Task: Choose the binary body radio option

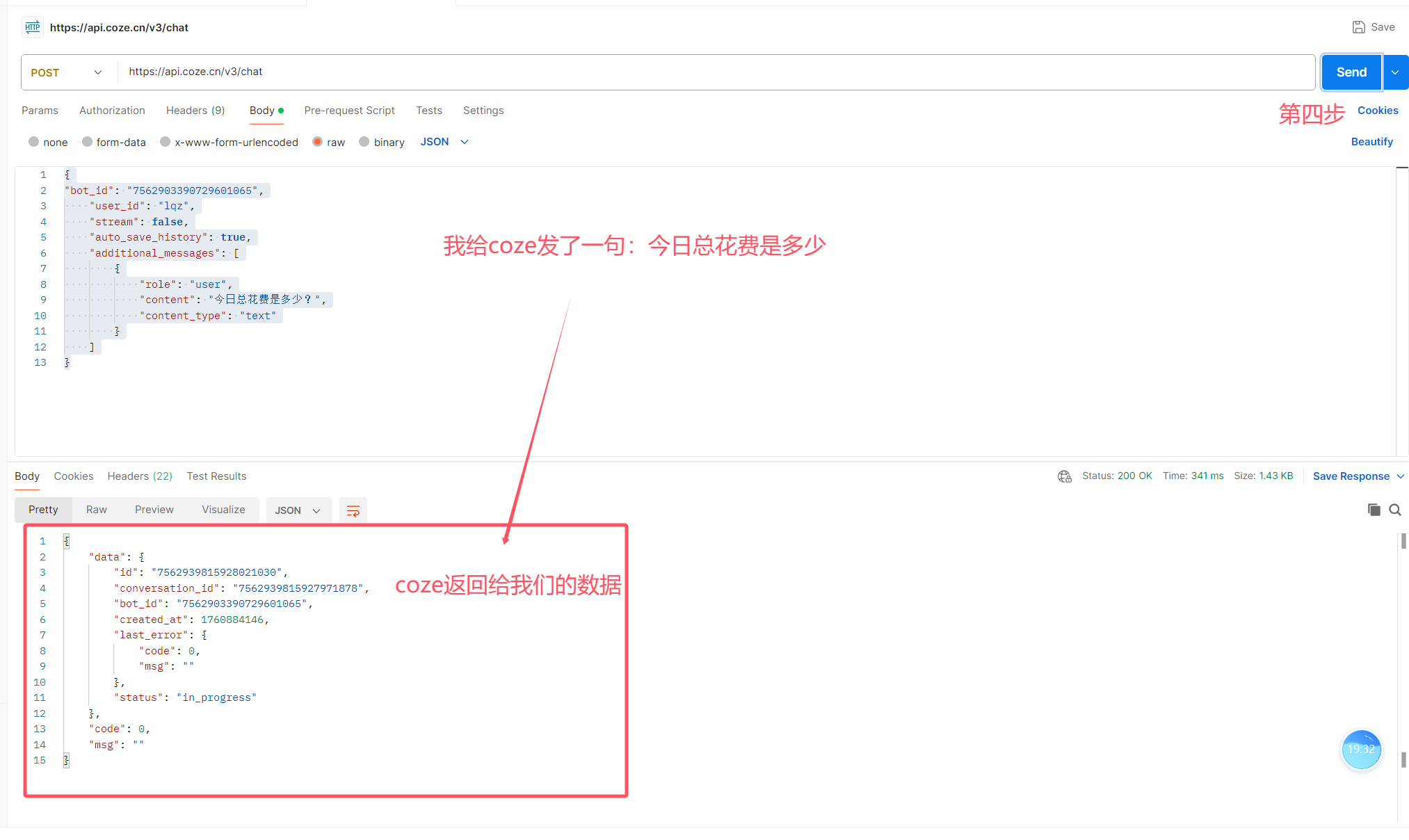Action: point(364,142)
